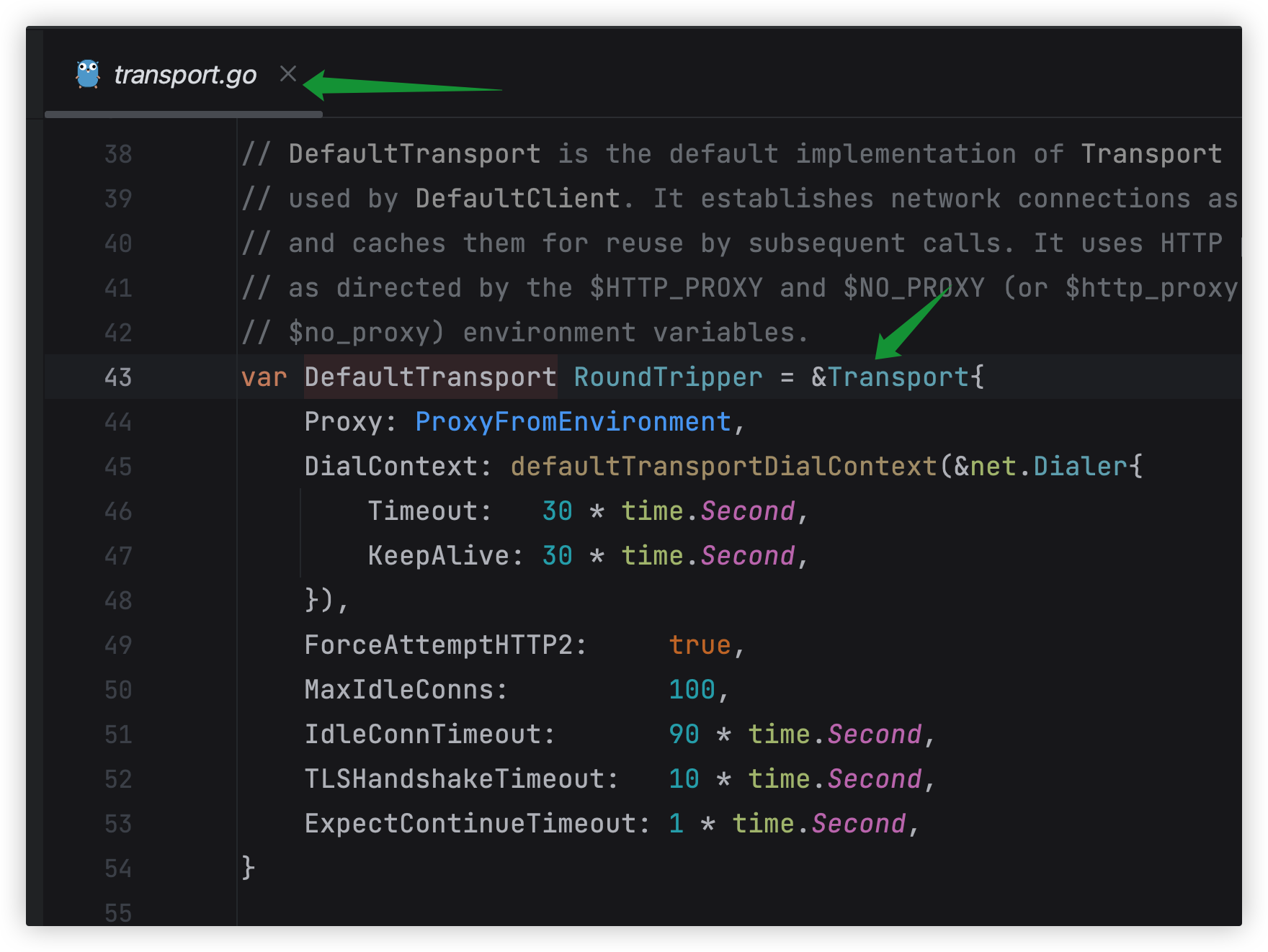1268x952 pixels.
Task: Click the comment text 'environment variables.' on line 42
Action: point(636,333)
